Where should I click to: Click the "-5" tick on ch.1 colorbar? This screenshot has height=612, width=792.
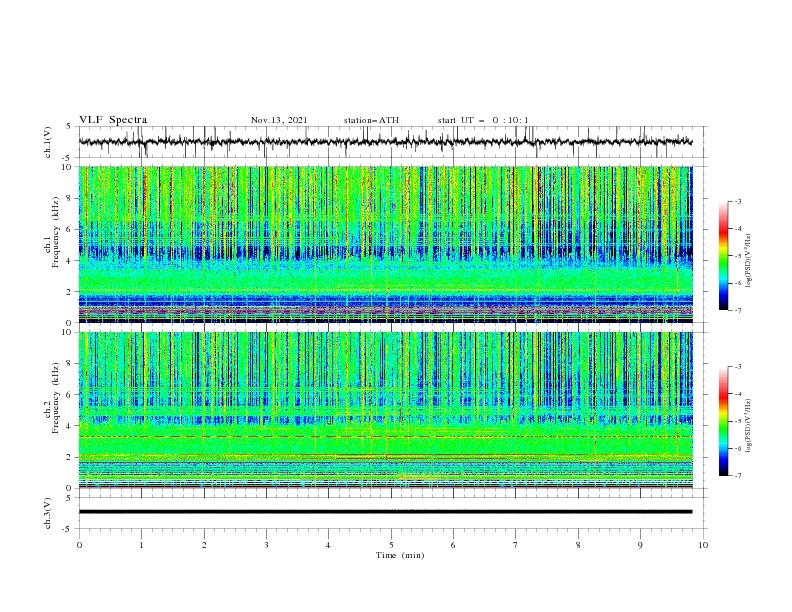[x=737, y=256]
